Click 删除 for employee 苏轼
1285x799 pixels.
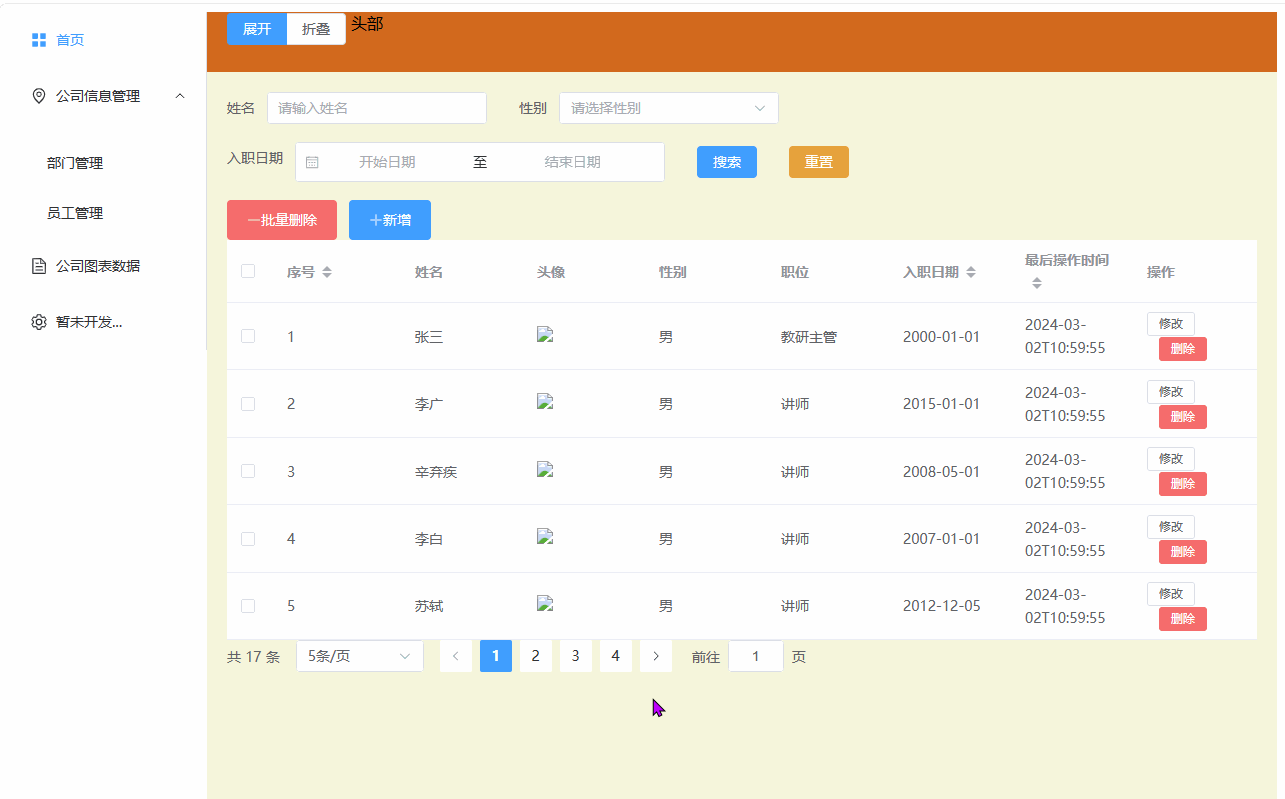1183,619
